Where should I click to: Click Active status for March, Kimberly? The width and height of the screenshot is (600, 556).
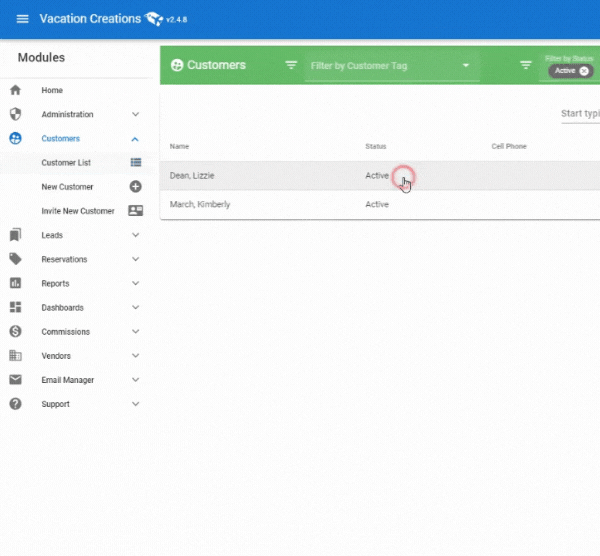(377, 204)
